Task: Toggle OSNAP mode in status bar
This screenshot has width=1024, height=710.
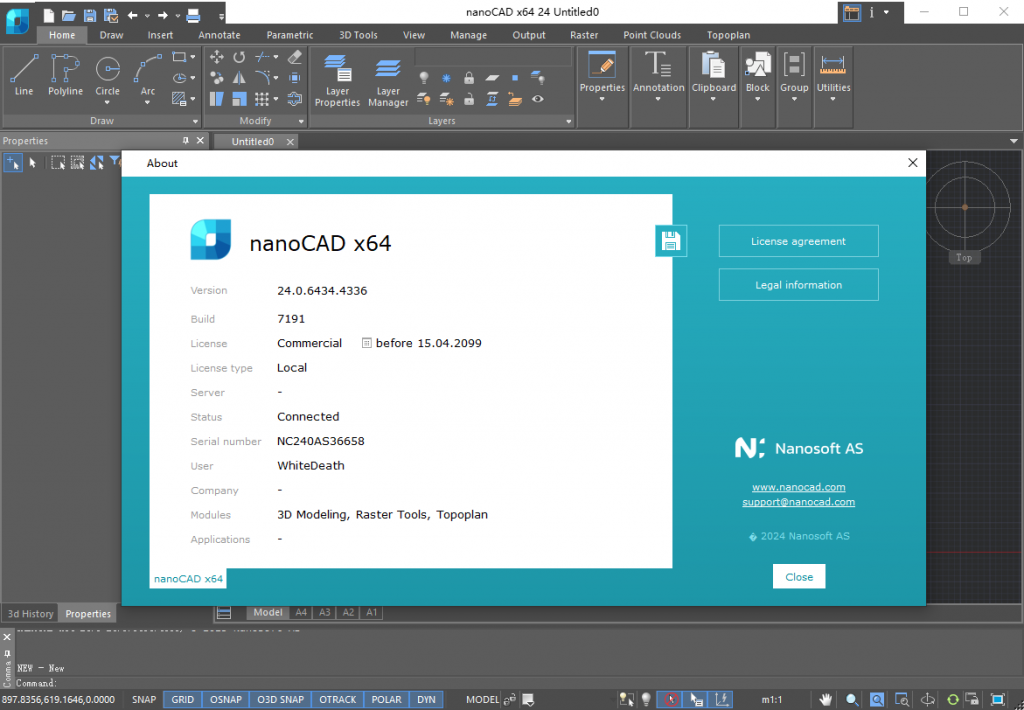Action: click(x=226, y=700)
